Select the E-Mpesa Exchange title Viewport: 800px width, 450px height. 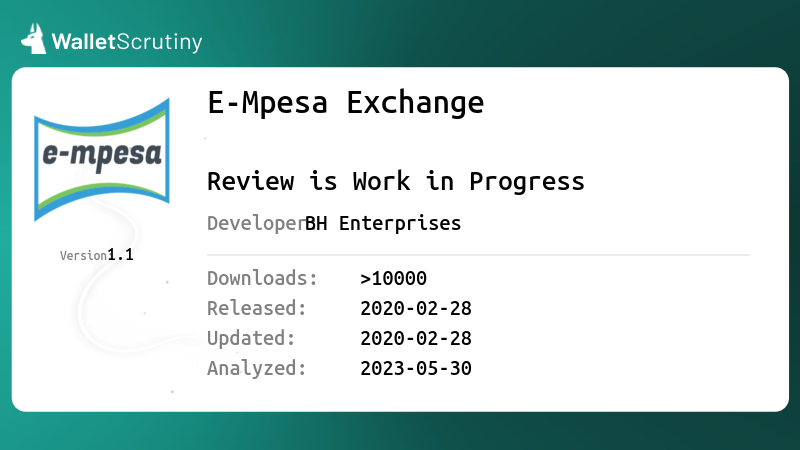pos(345,102)
